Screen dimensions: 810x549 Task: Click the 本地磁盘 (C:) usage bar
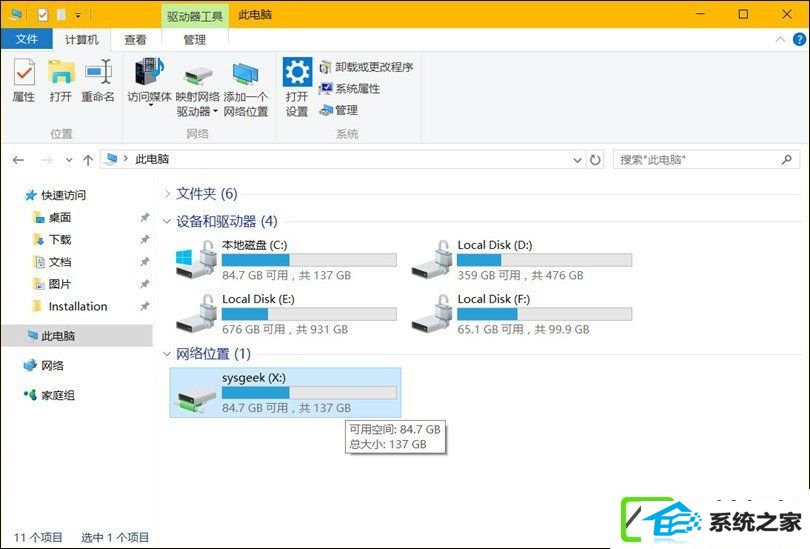[309, 260]
